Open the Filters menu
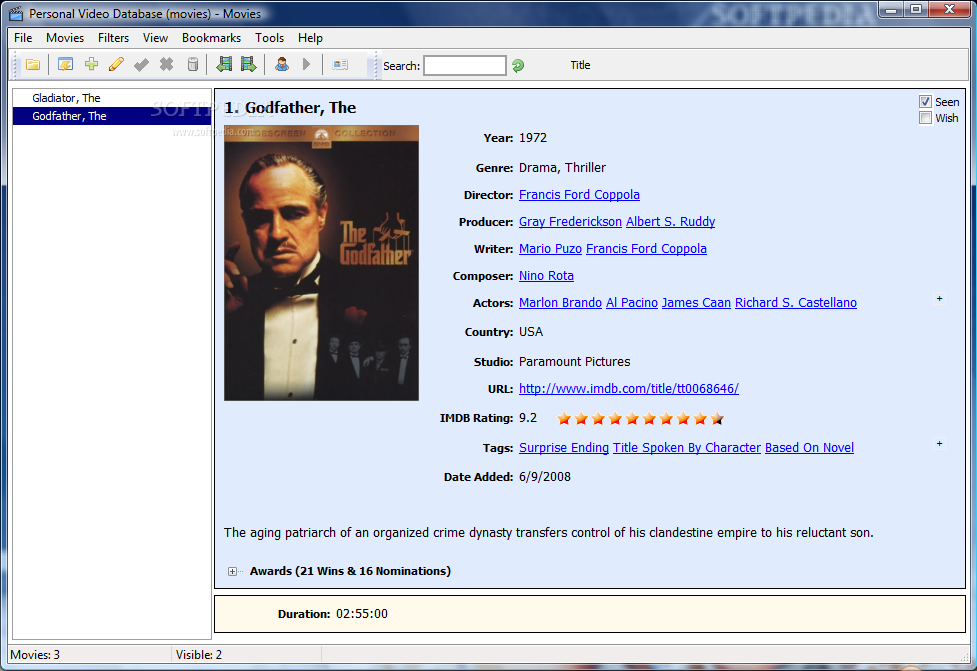 113,38
